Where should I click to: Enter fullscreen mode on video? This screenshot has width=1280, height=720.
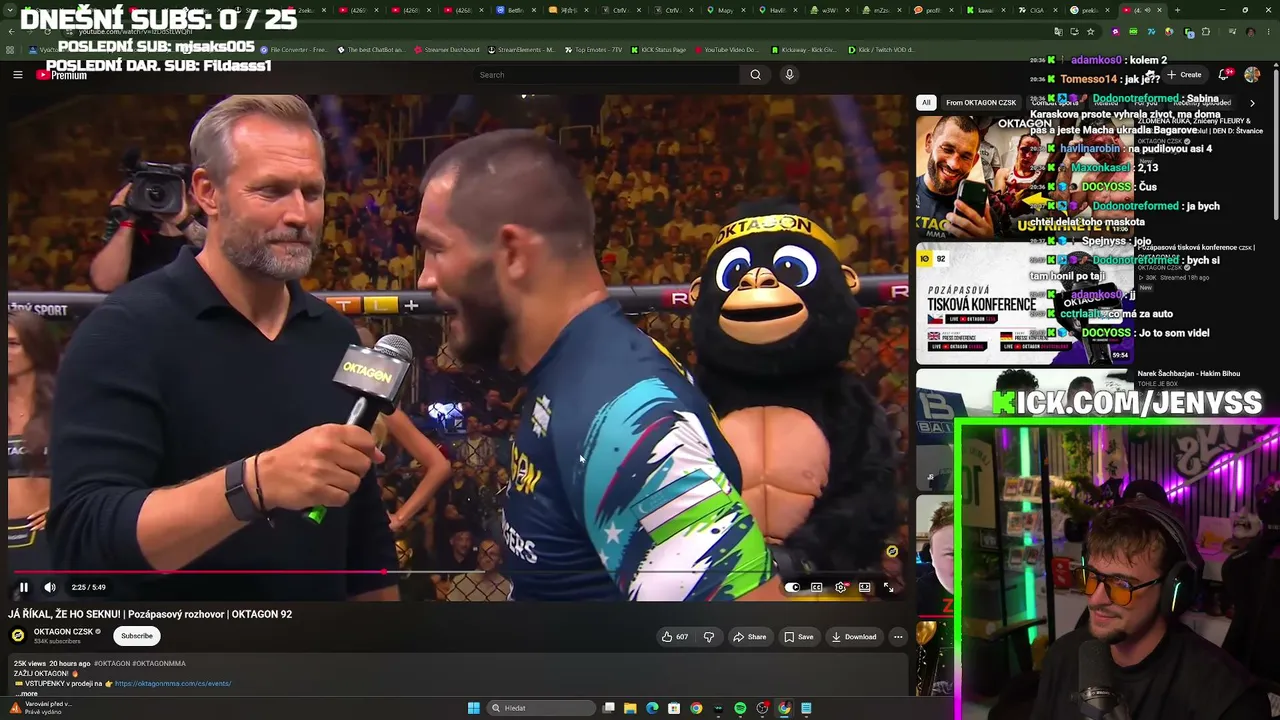888,587
